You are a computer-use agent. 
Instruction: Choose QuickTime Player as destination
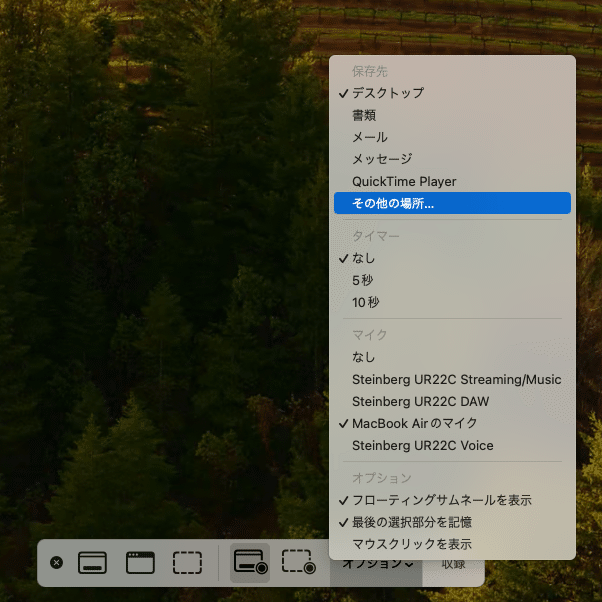[x=452, y=181]
